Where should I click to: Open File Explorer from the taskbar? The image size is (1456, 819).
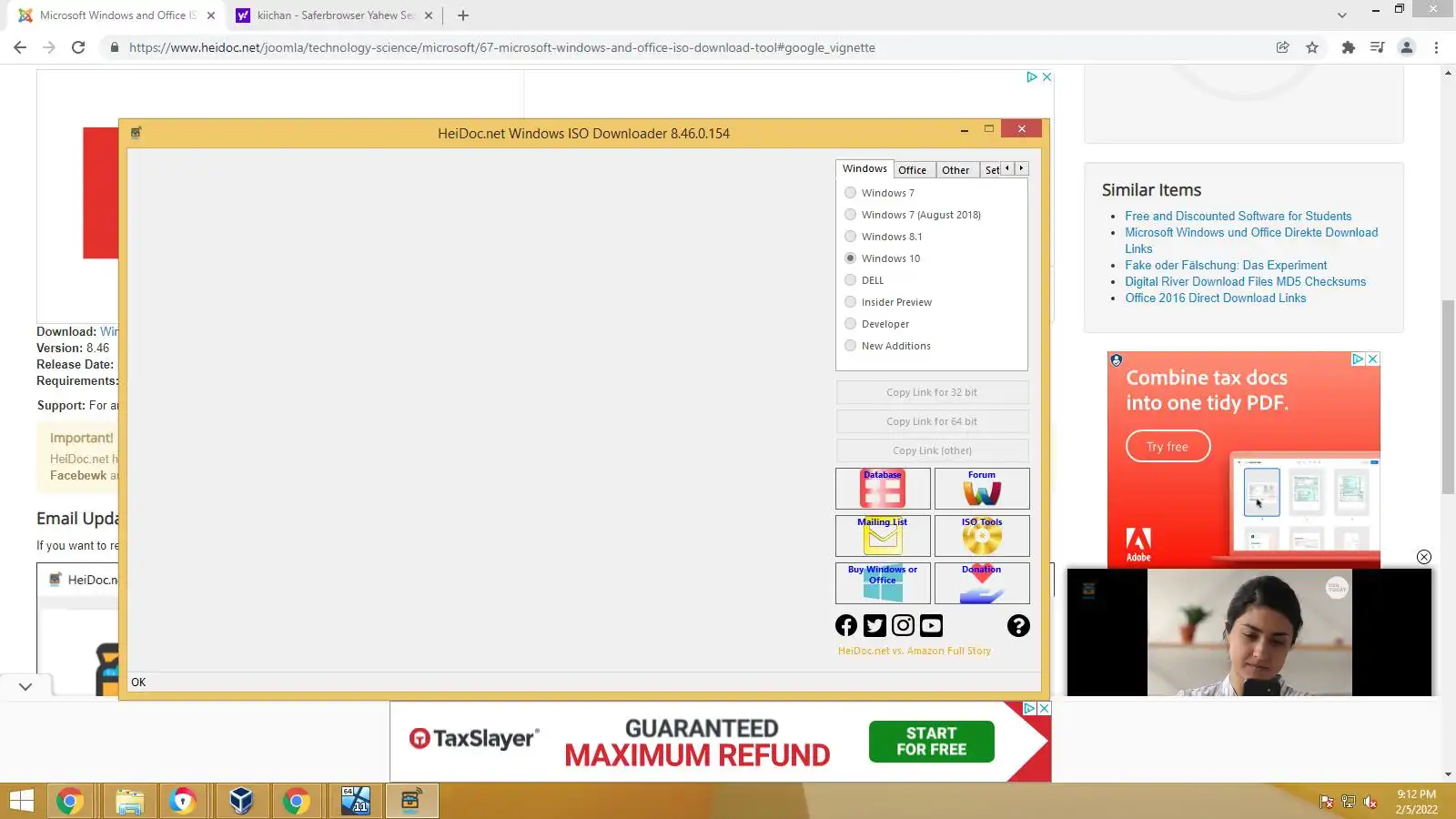point(130,801)
